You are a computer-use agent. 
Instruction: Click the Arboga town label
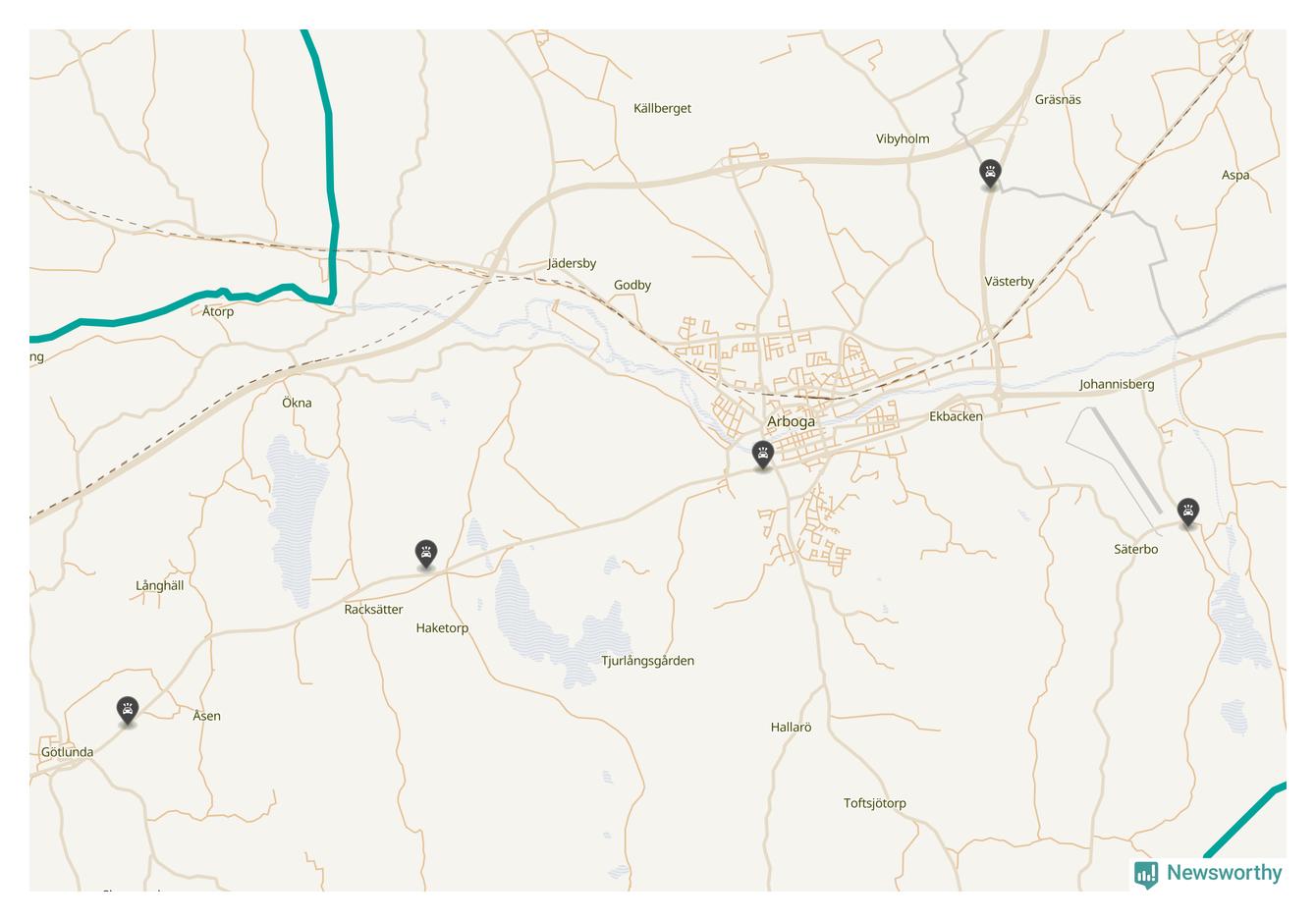coord(791,421)
